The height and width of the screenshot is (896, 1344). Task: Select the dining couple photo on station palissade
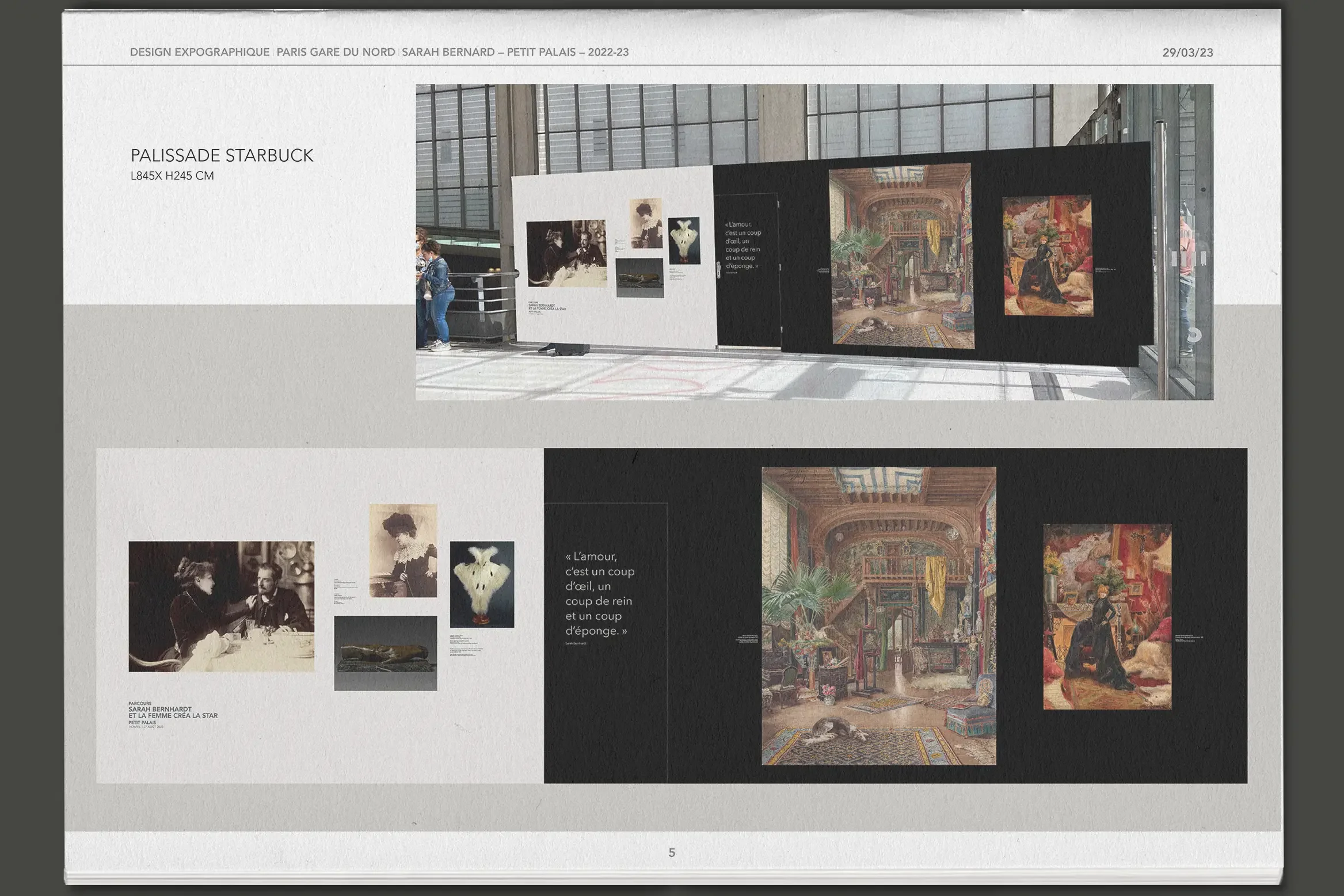click(566, 253)
